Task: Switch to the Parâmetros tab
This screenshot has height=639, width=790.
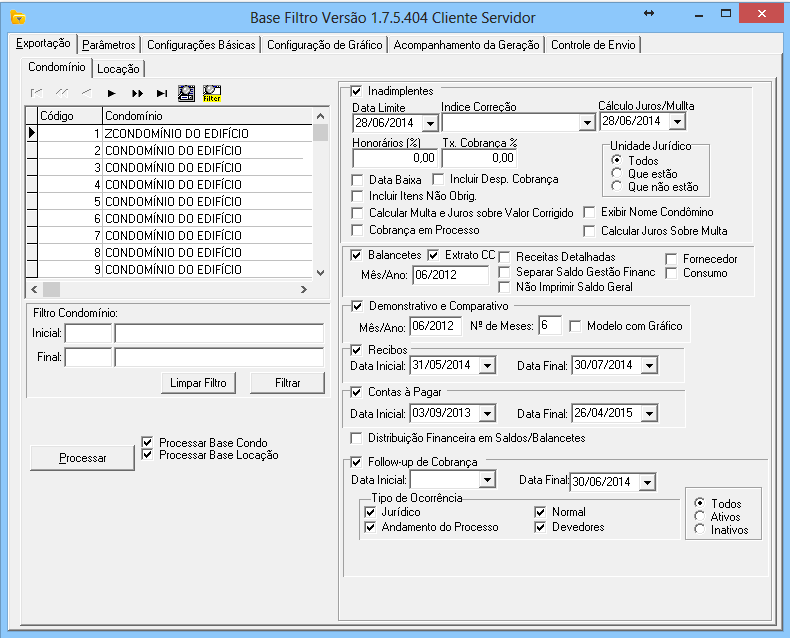Action: tap(109, 45)
